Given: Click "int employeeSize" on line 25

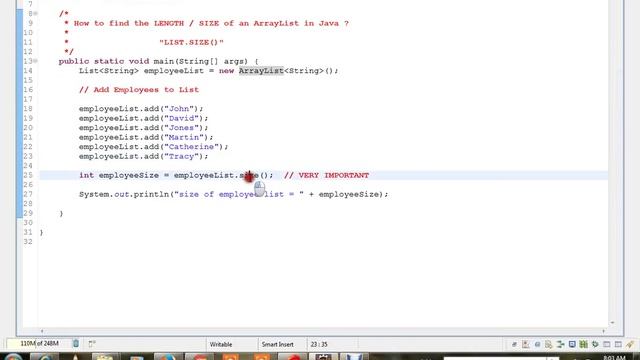Looking at the screenshot, I should [x=119, y=176].
